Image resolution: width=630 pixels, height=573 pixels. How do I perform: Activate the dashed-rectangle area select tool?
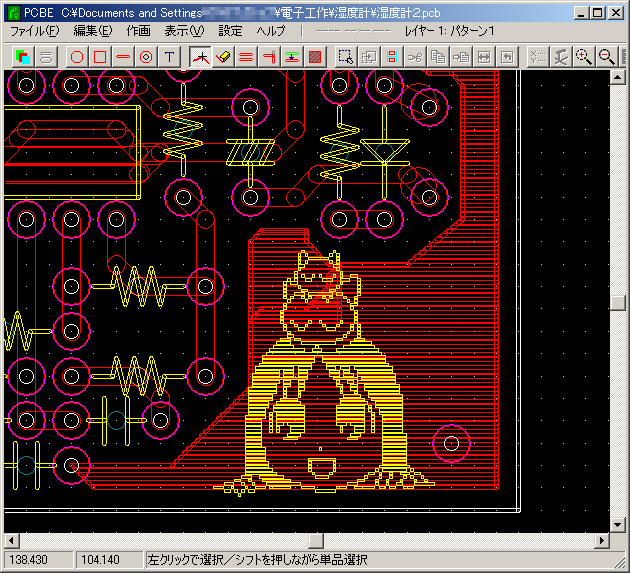tap(345, 57)
